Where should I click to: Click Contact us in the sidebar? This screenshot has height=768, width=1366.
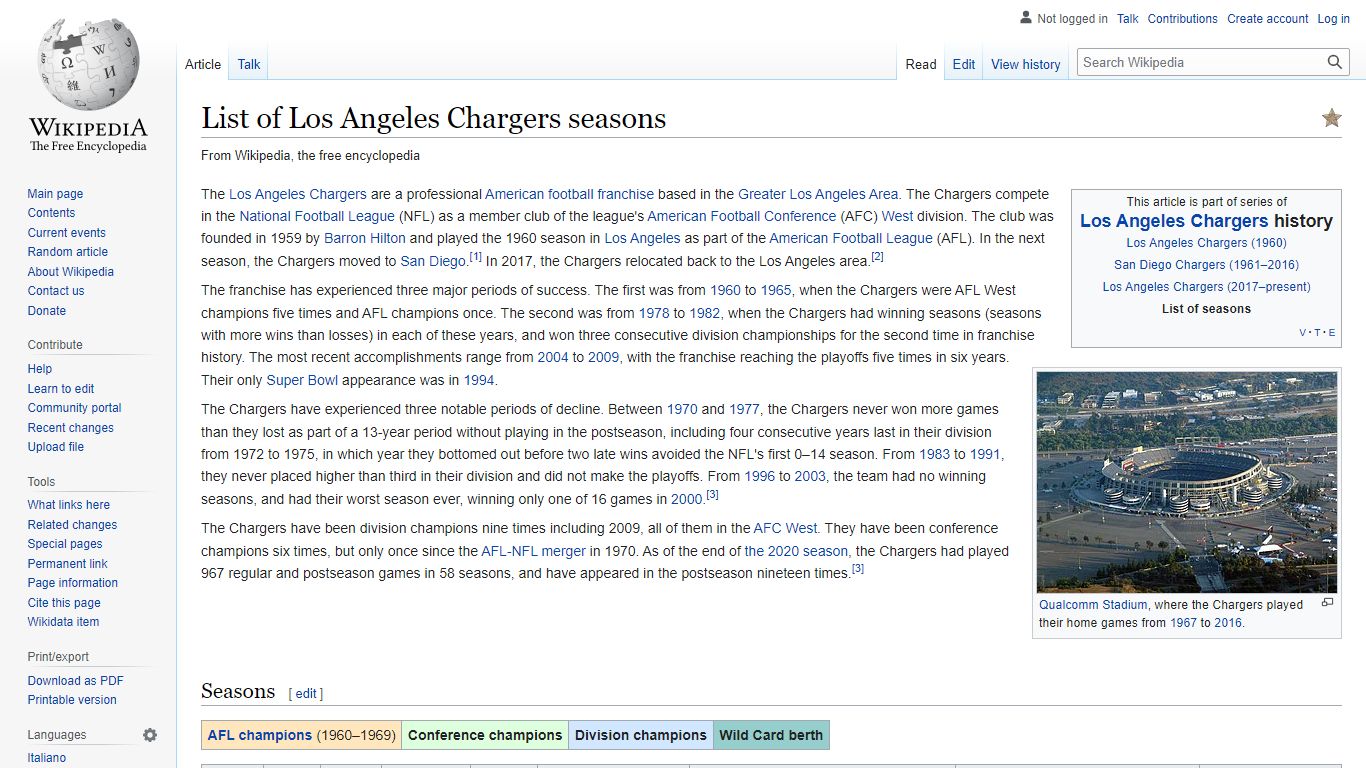[56, 291]
